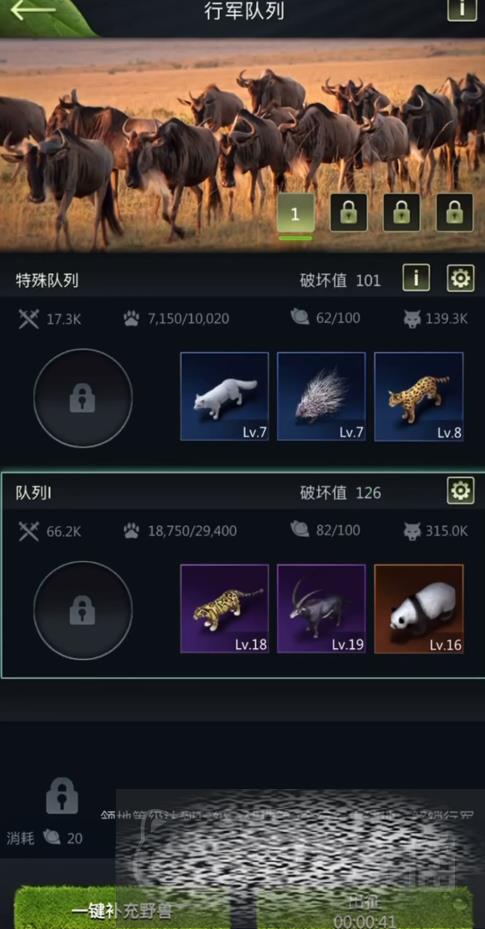The width and height of the screenshot is (485, 929).
Task: Tap the third locked march slot
Action: [402, 213]
